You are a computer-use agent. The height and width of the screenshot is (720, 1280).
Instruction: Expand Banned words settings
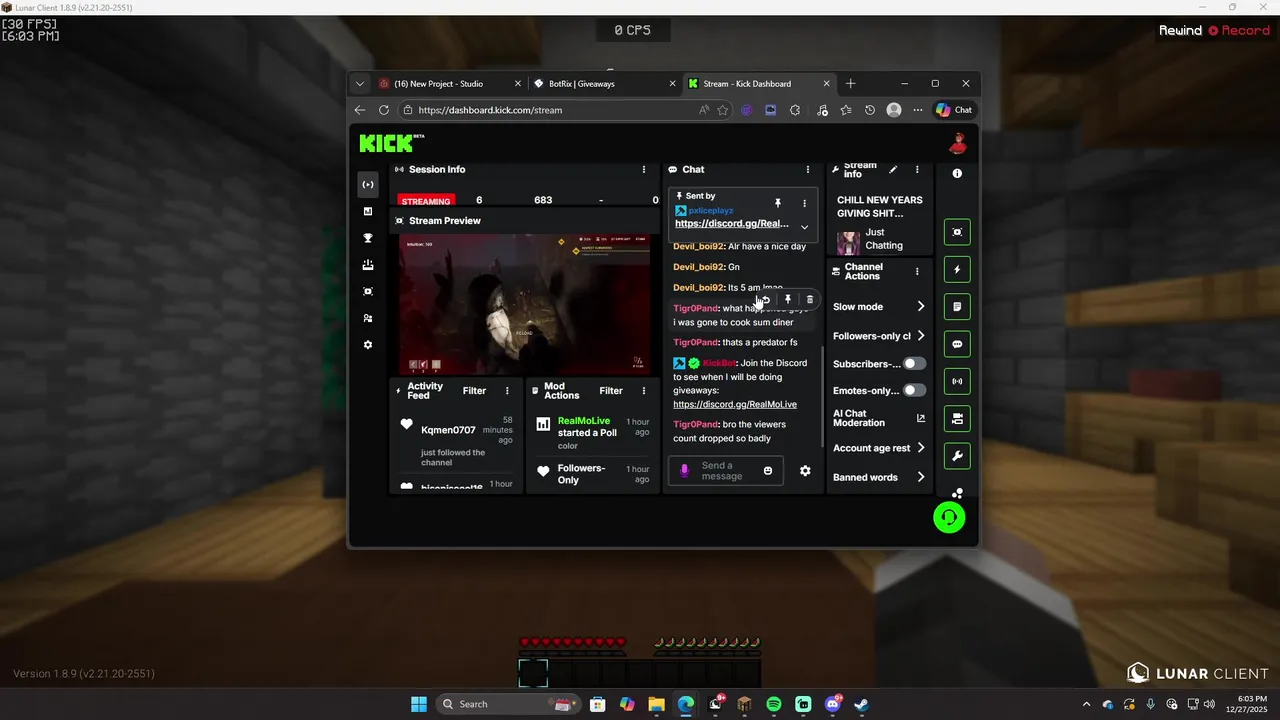(921, 477)
